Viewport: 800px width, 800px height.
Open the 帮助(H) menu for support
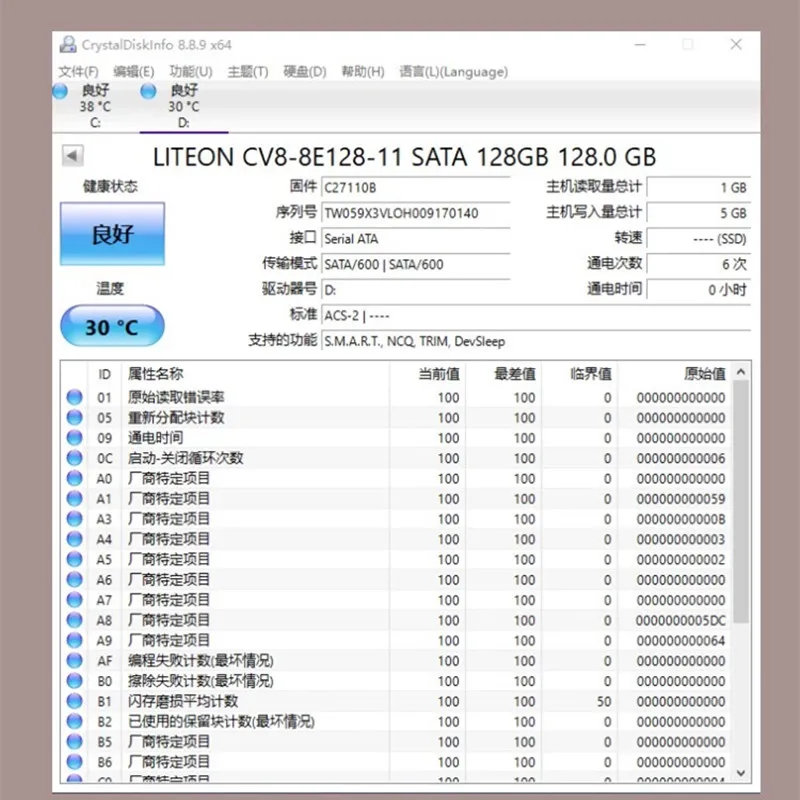361,71
